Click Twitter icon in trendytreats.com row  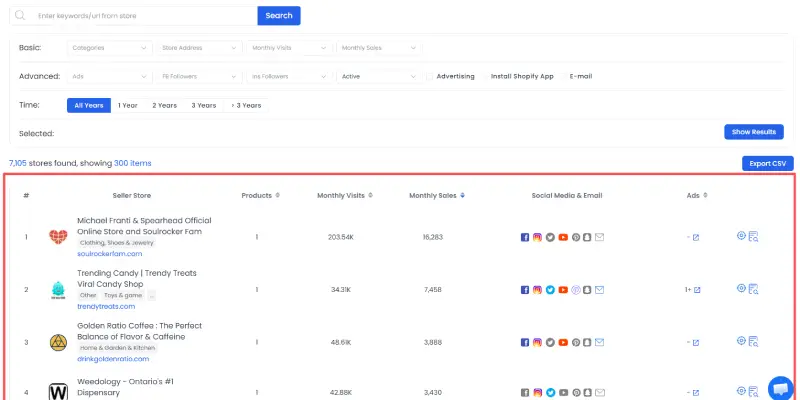click(x=550, y=290)
